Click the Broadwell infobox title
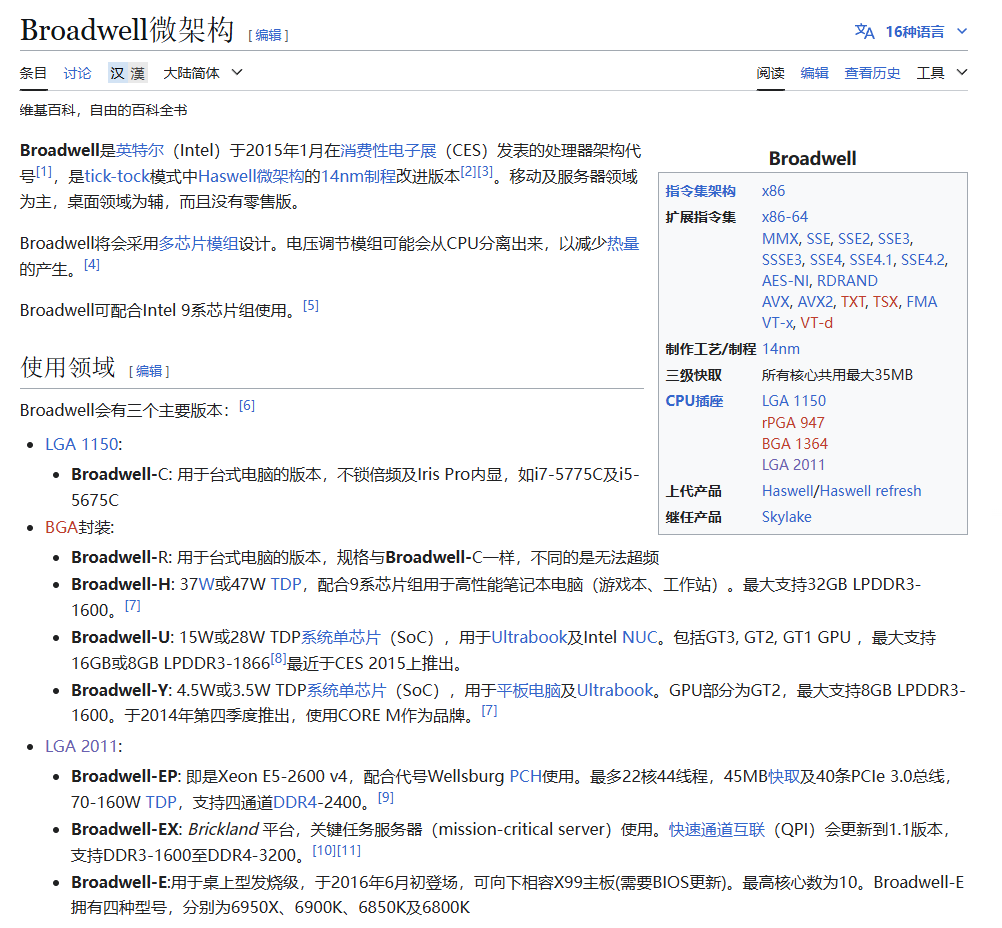 (x=812, y=159)
